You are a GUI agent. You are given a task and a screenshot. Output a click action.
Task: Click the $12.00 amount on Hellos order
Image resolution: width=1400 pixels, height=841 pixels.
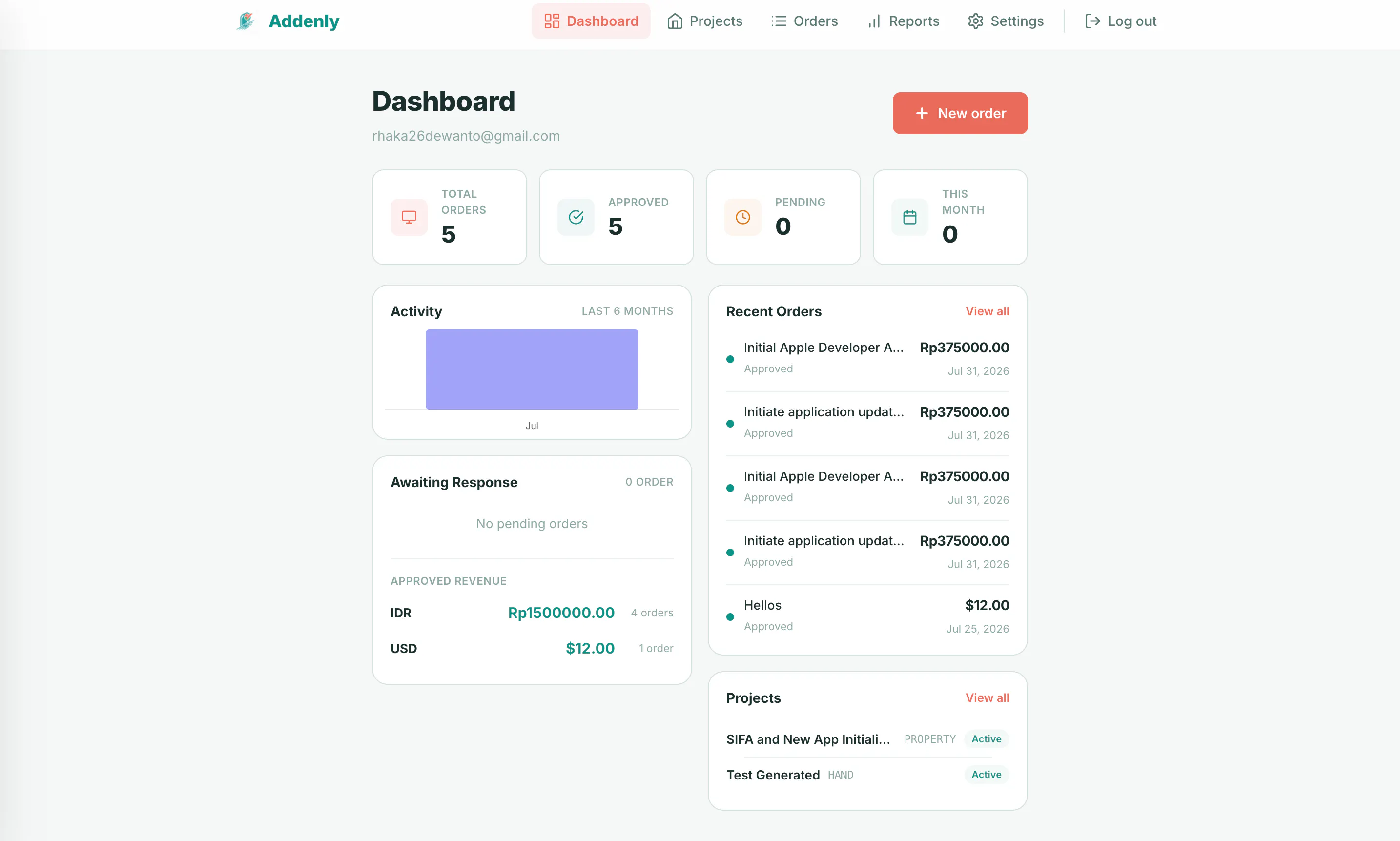987,605
